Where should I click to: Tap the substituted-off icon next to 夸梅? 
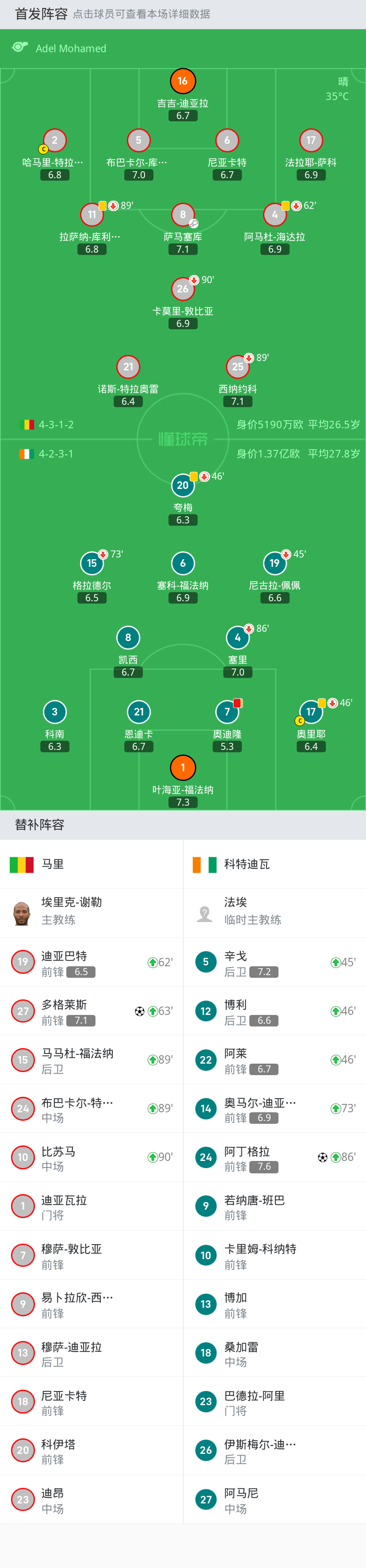204,477
